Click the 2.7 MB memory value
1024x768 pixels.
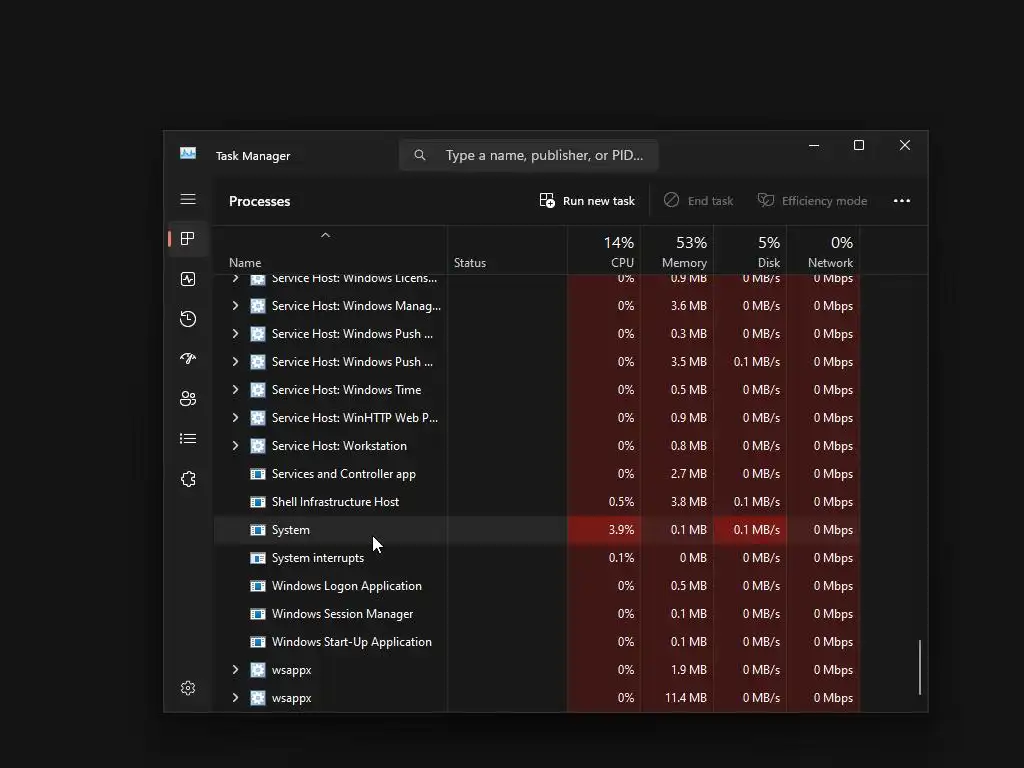pyautogui.click(x=688, y=473)
